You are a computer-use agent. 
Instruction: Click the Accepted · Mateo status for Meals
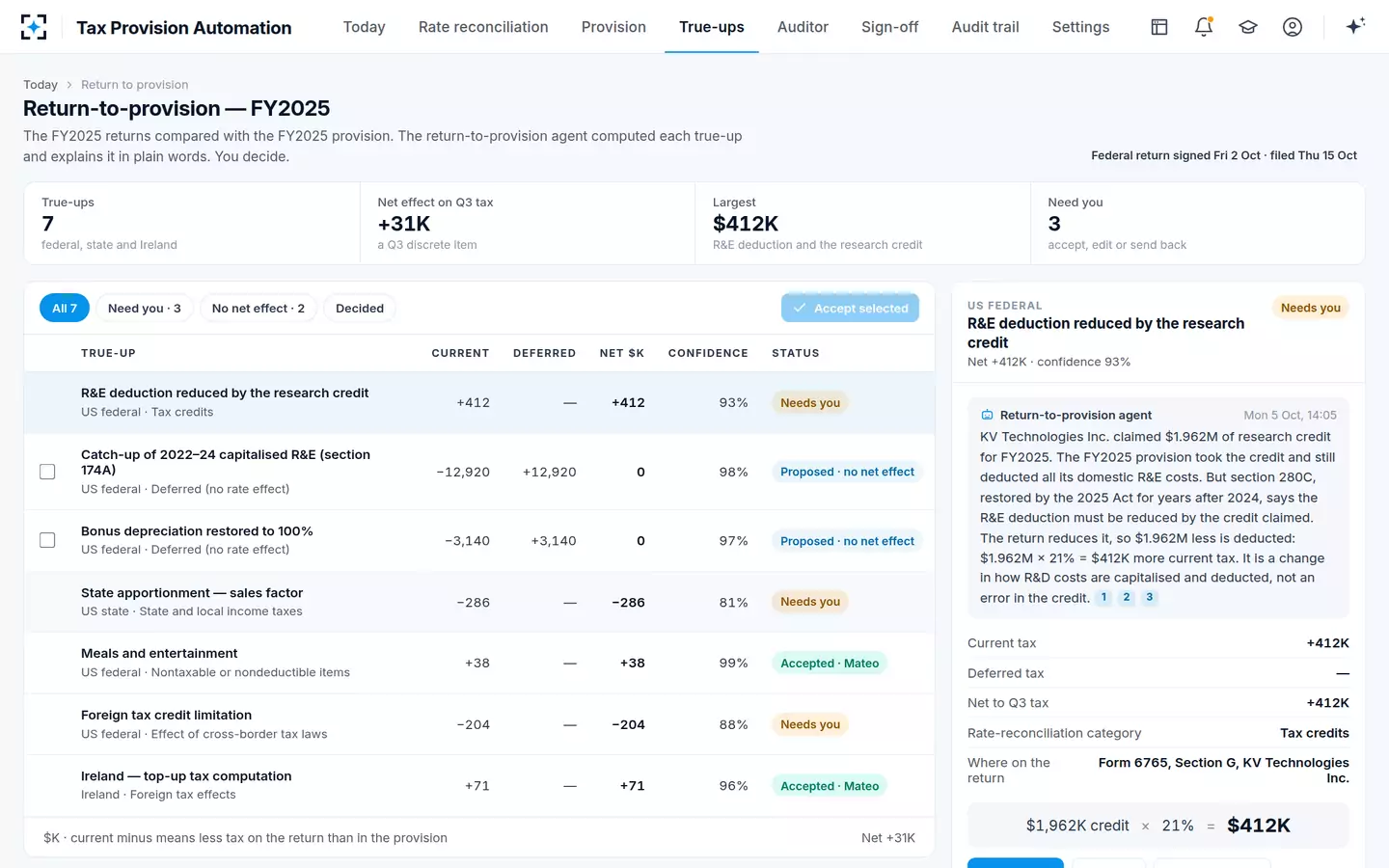coord(830,664)
